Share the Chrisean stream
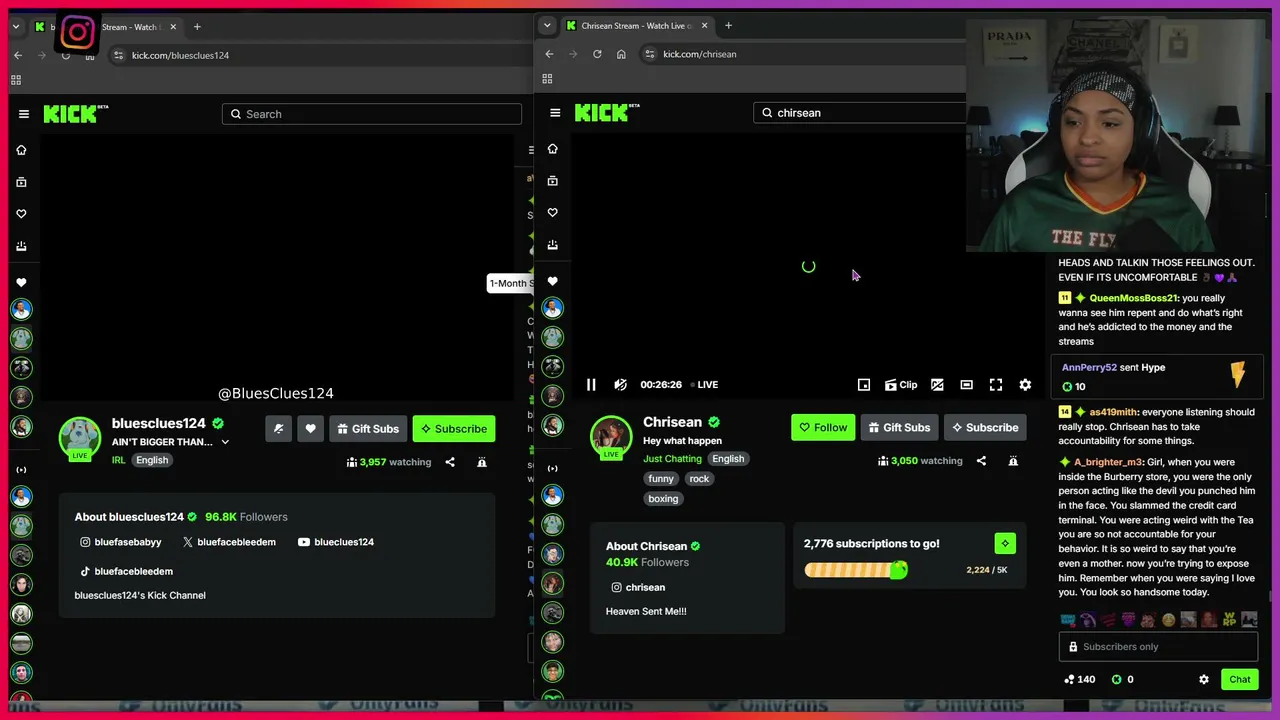 pos(981,461)
